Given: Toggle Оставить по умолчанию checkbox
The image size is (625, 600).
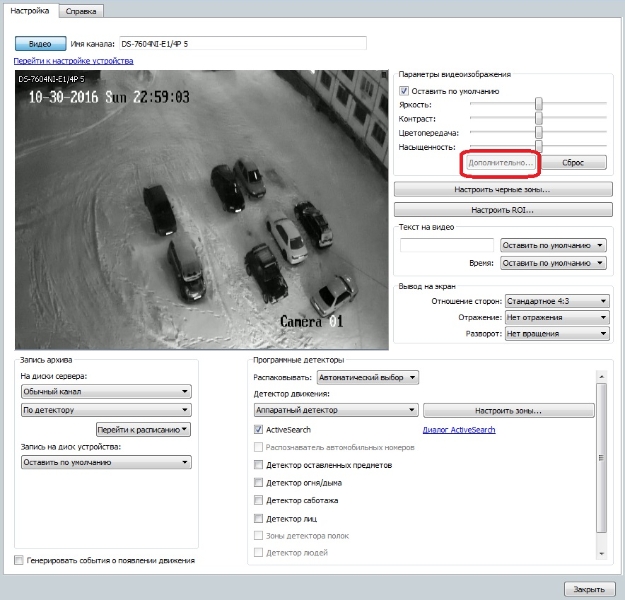Looking at the screenshot, I should 404,91.
